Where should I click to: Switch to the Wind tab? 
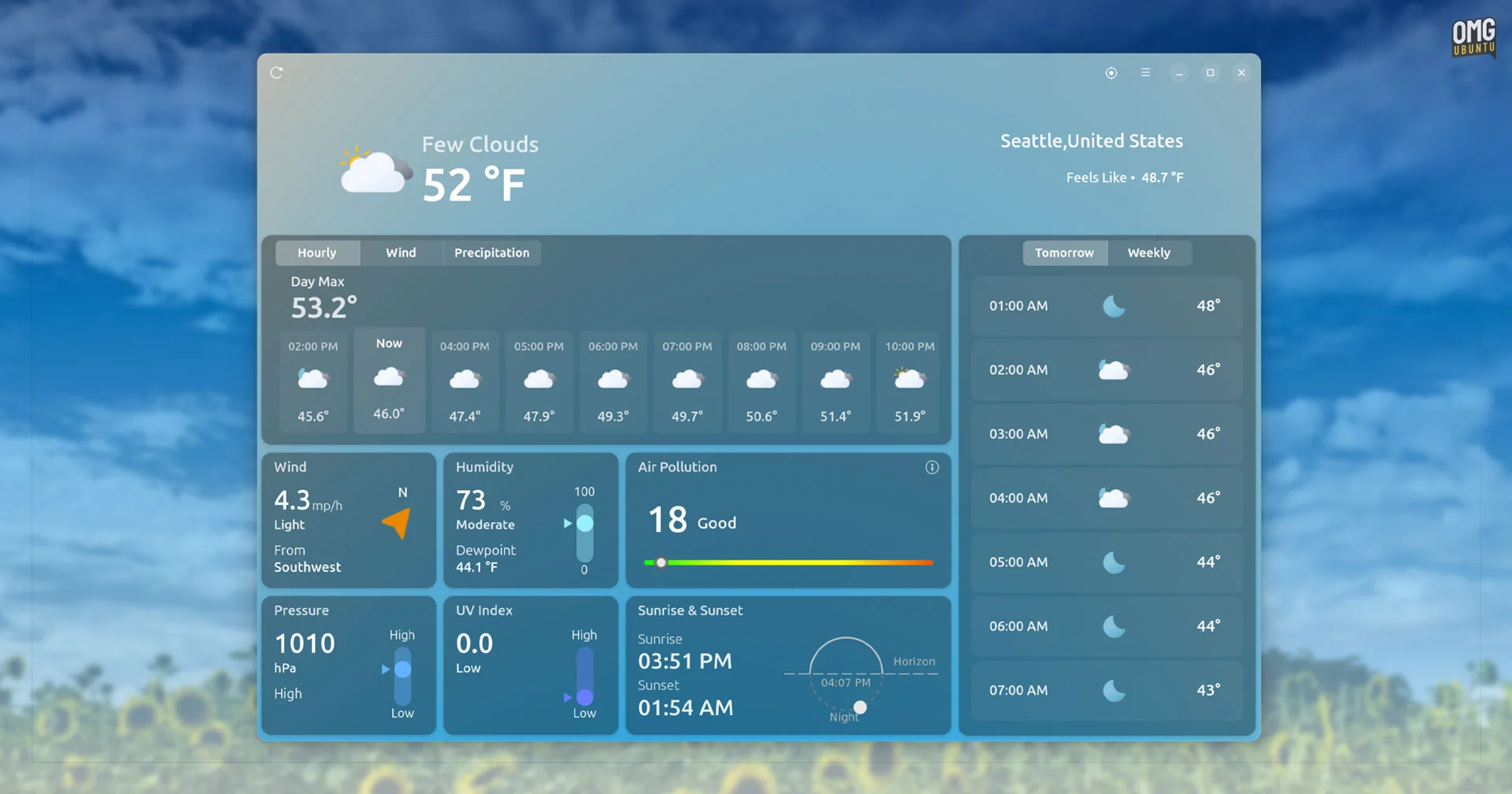[x=401, y=253]
